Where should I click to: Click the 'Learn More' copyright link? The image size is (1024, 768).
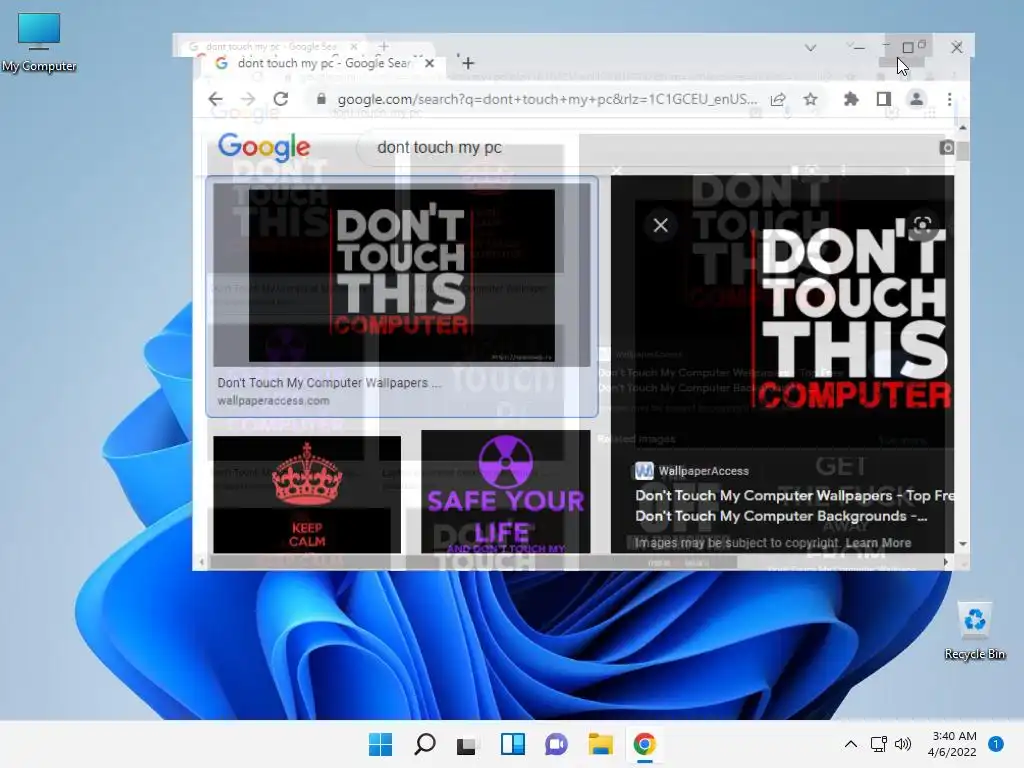point(878,543)
